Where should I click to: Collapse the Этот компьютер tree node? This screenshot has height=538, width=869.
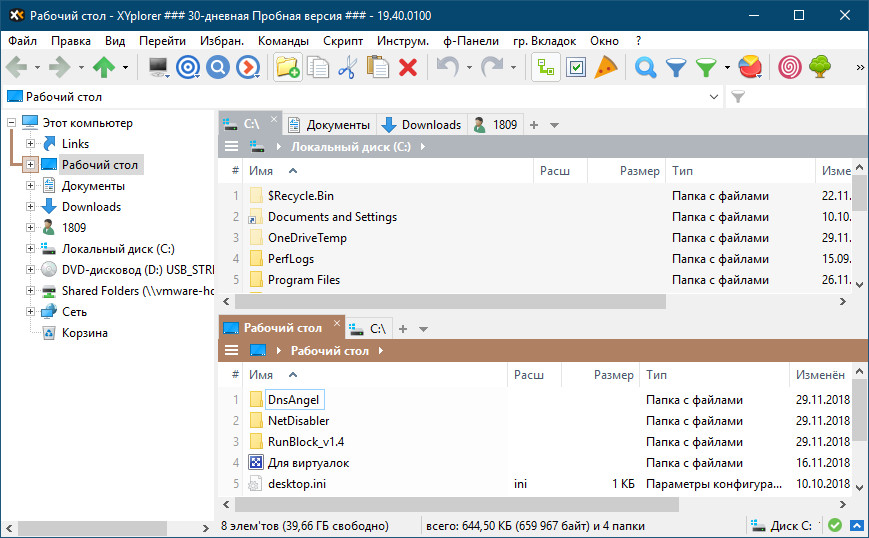pyautogui.click(x=11, y=122)
